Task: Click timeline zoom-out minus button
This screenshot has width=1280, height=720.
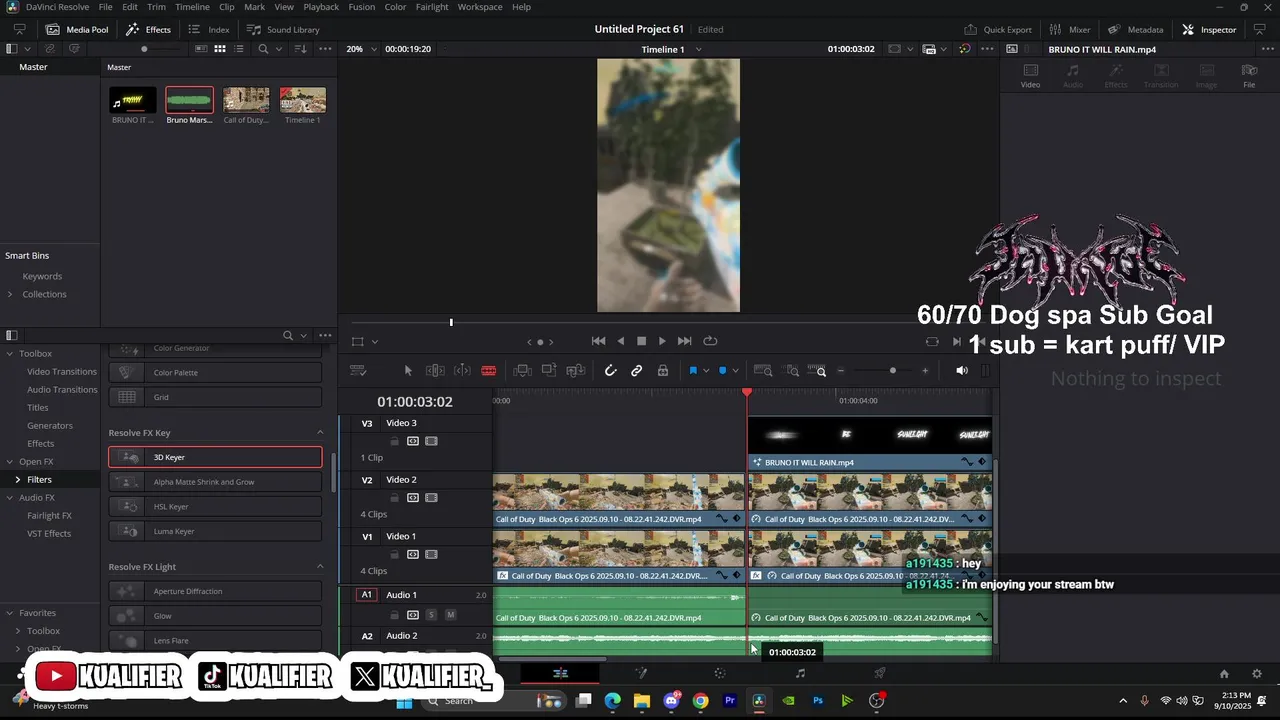Action: 841,371
